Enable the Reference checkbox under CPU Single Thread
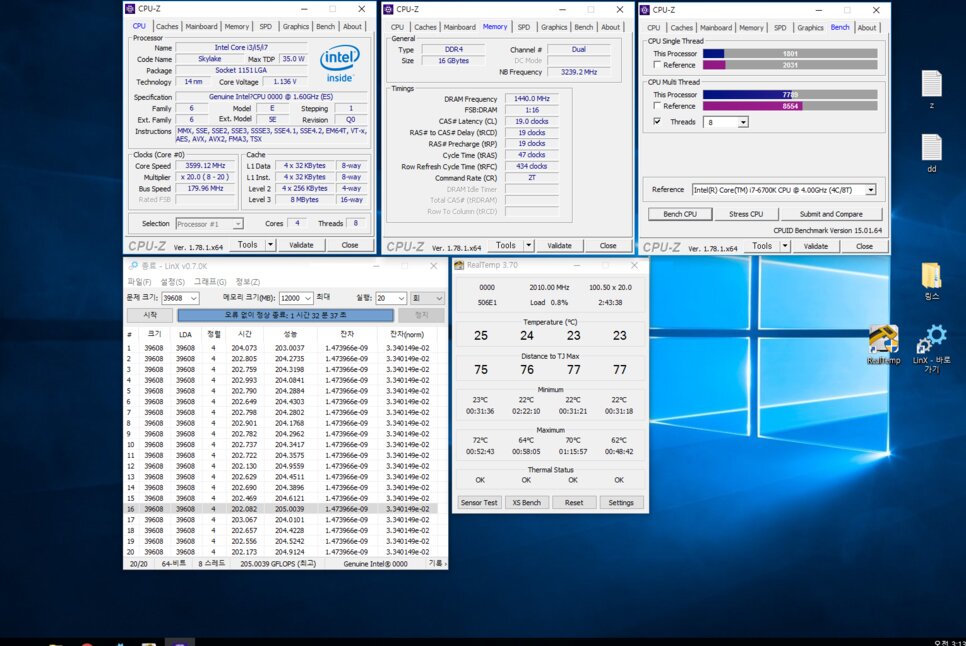Viewport: 966px width, 646px height. (657, 65)
